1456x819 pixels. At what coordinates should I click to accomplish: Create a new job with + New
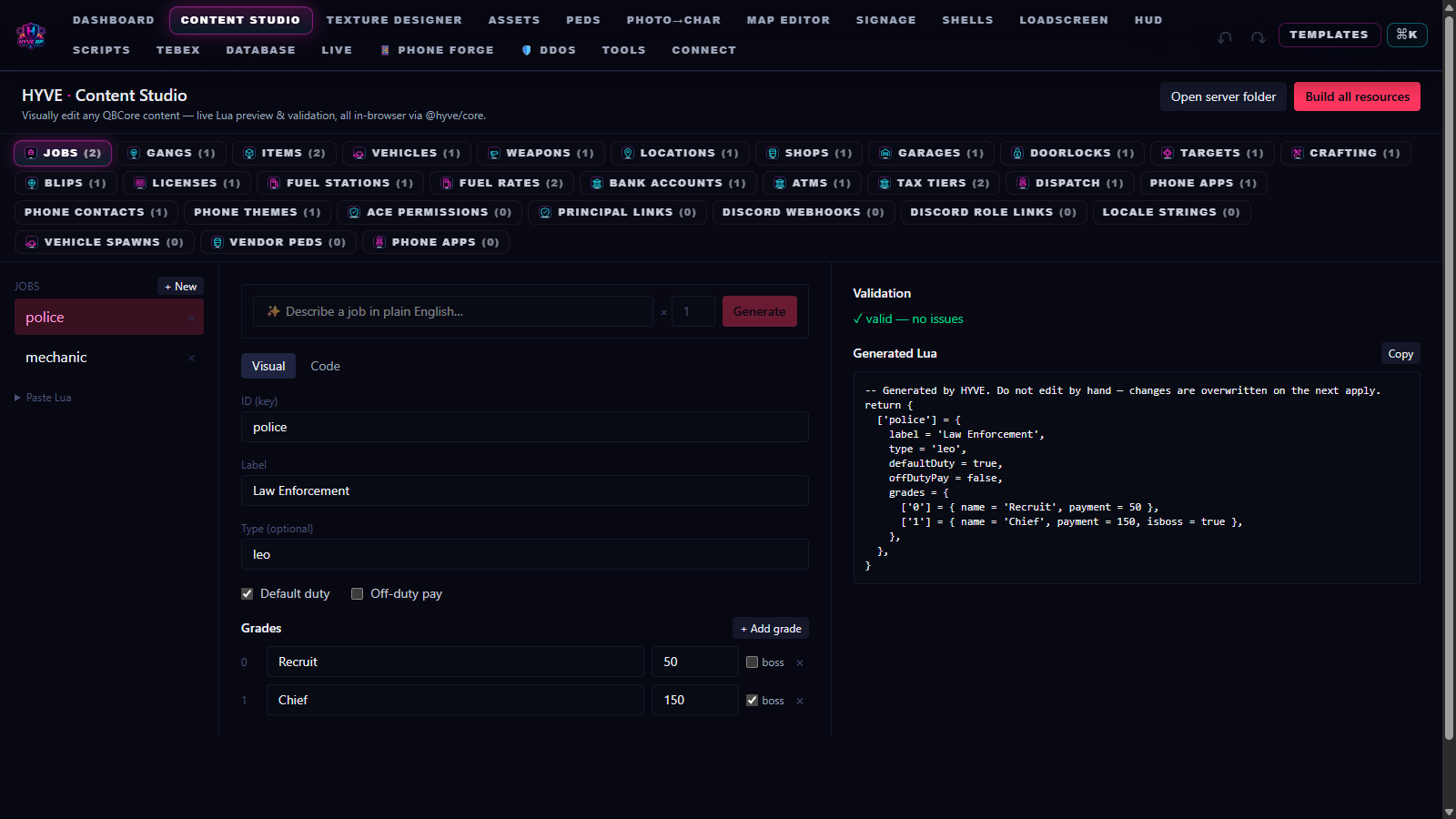(x=180, y=287)
